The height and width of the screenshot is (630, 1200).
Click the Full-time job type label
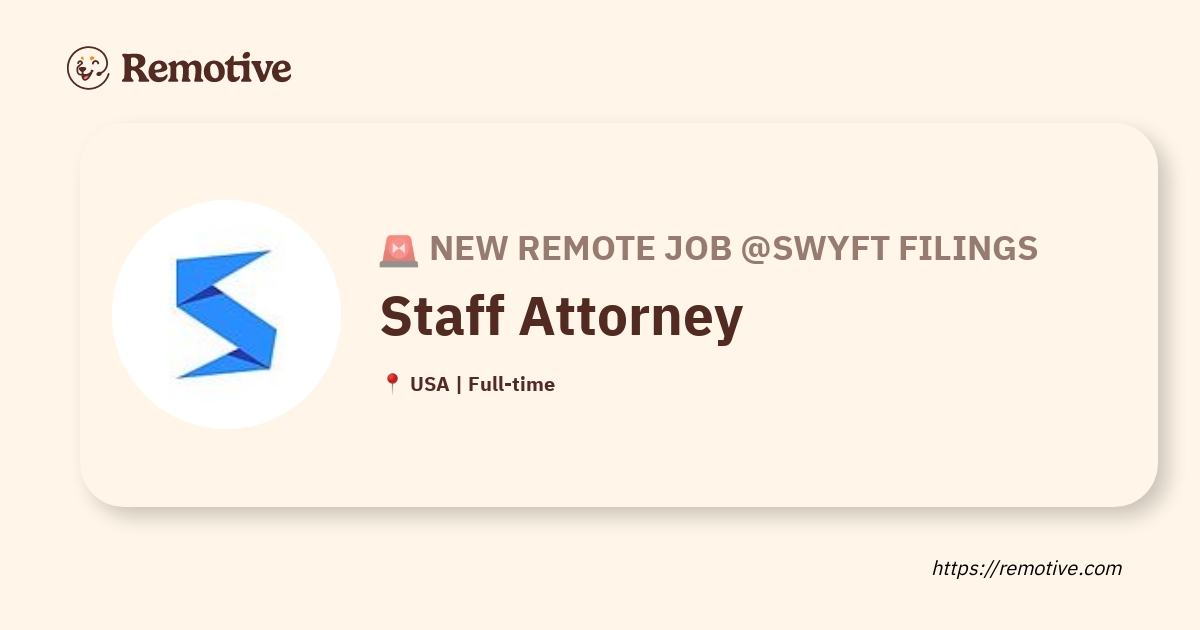(511, 384)
